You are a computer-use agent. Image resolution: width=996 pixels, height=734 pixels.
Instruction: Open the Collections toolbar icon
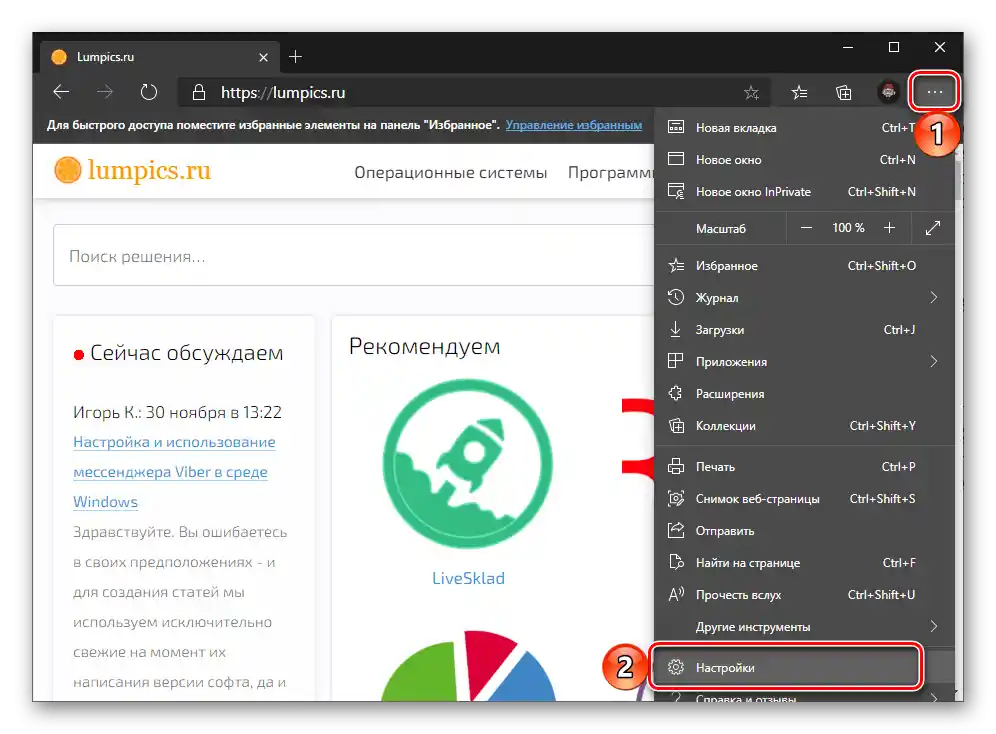[844, 93]
